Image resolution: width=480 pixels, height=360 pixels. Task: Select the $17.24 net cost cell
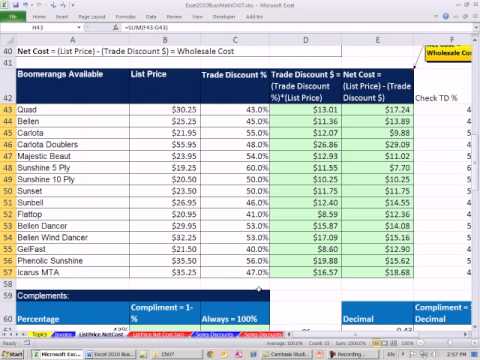(x=378, y=110)
